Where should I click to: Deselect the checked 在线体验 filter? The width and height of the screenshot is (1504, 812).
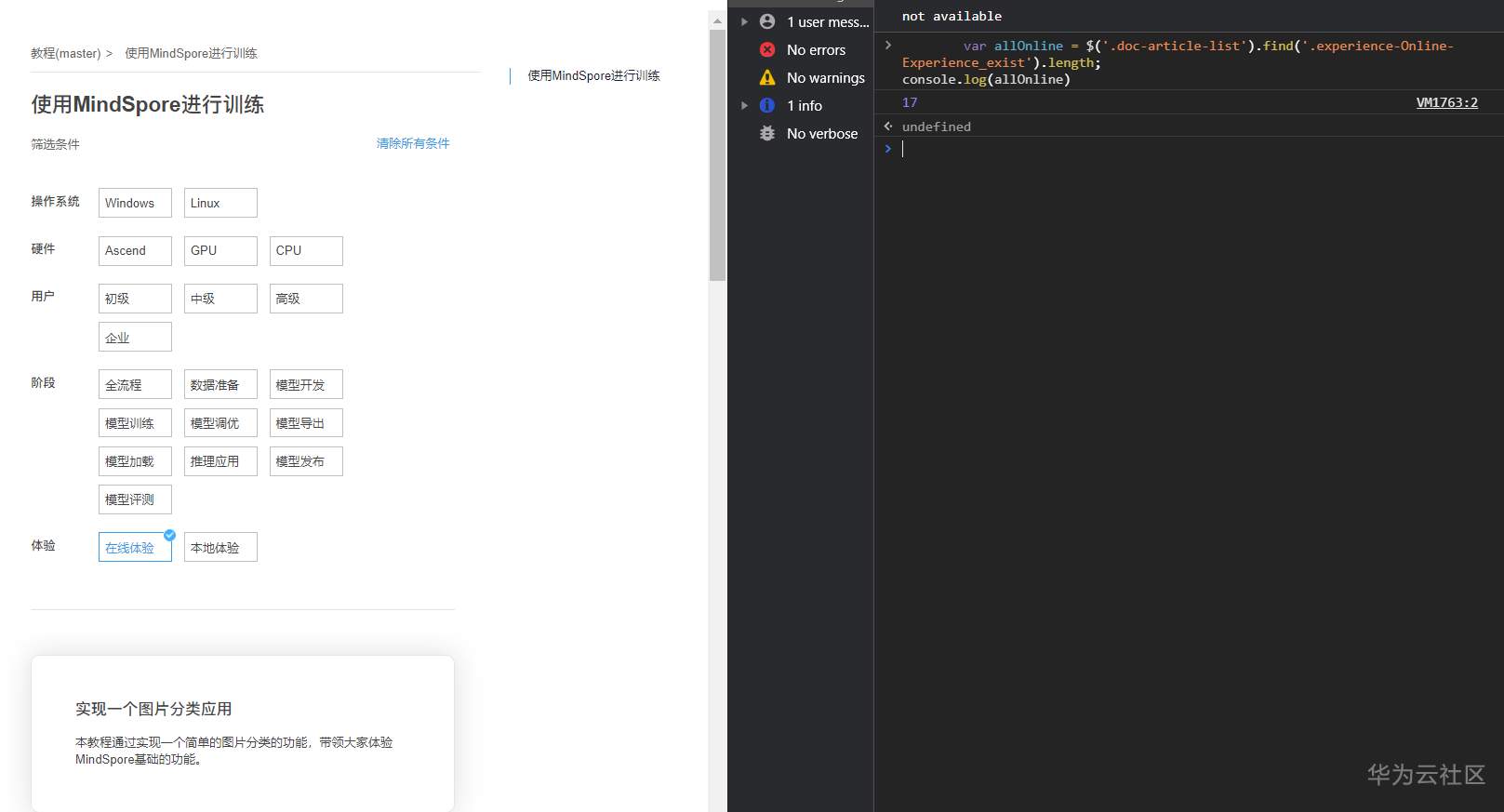click(x=135, y=547)
